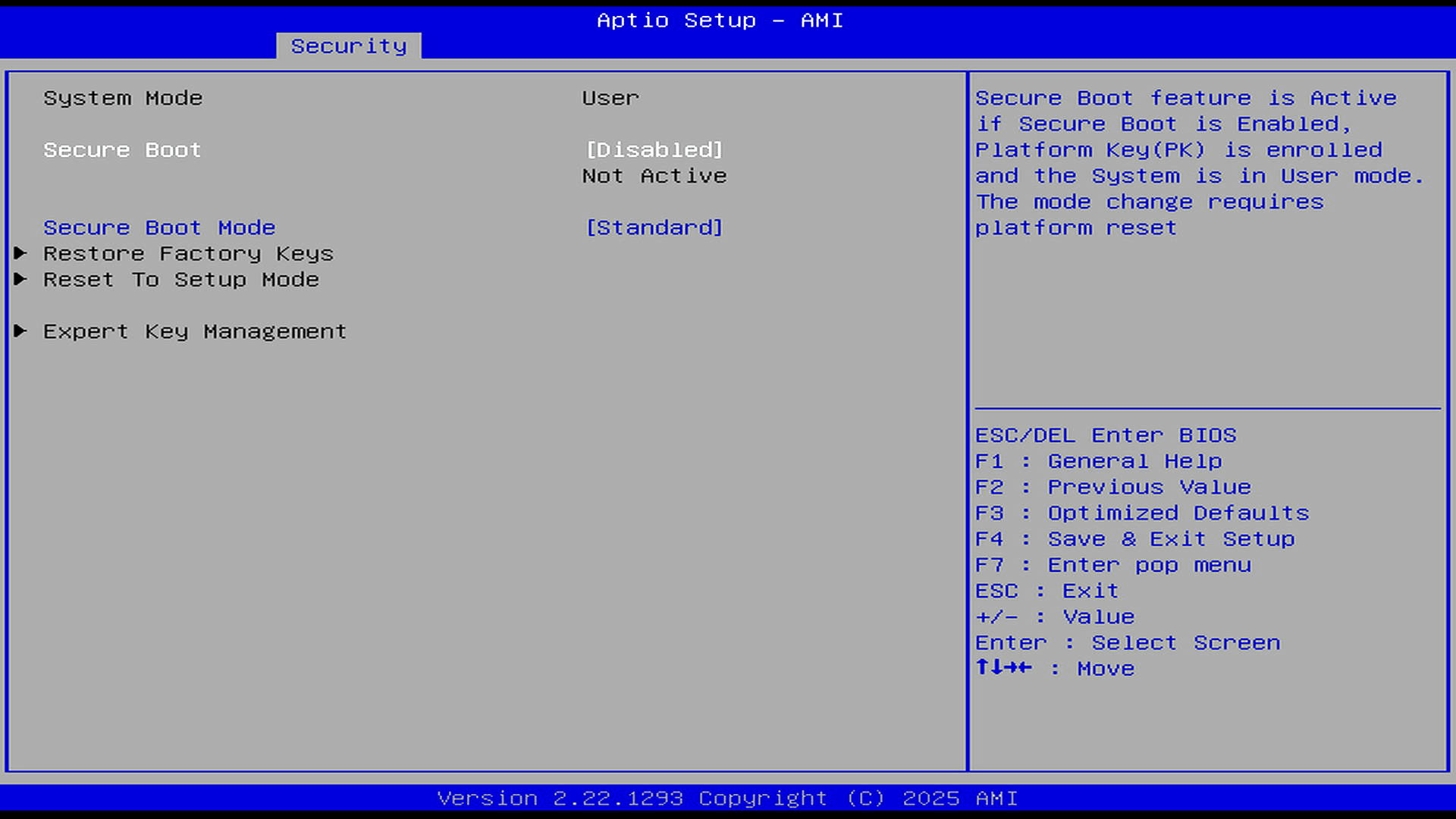Change the Secure Boot [Disabled] value

[654, 150]
